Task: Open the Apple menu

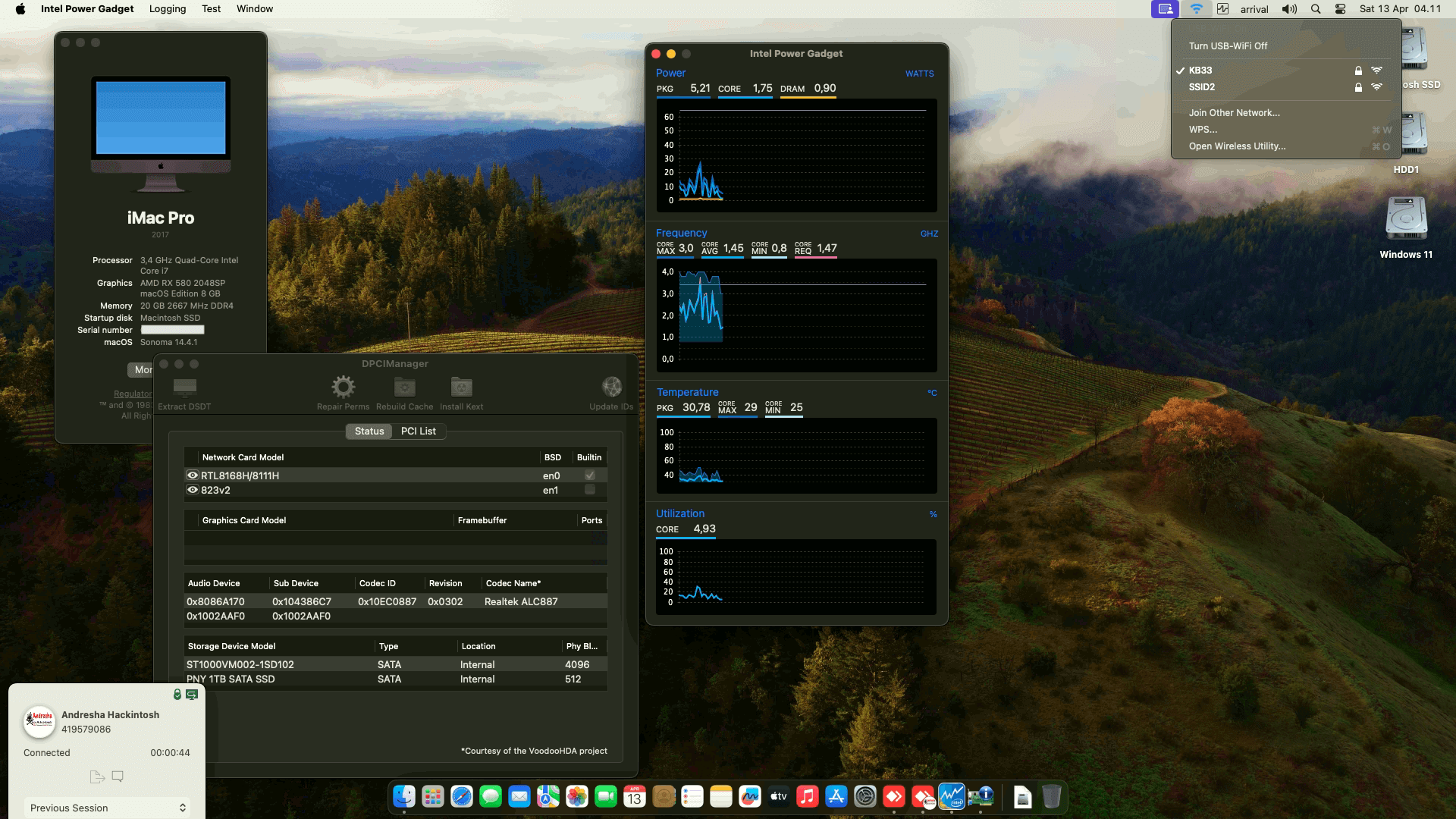Action: (20, 9)
